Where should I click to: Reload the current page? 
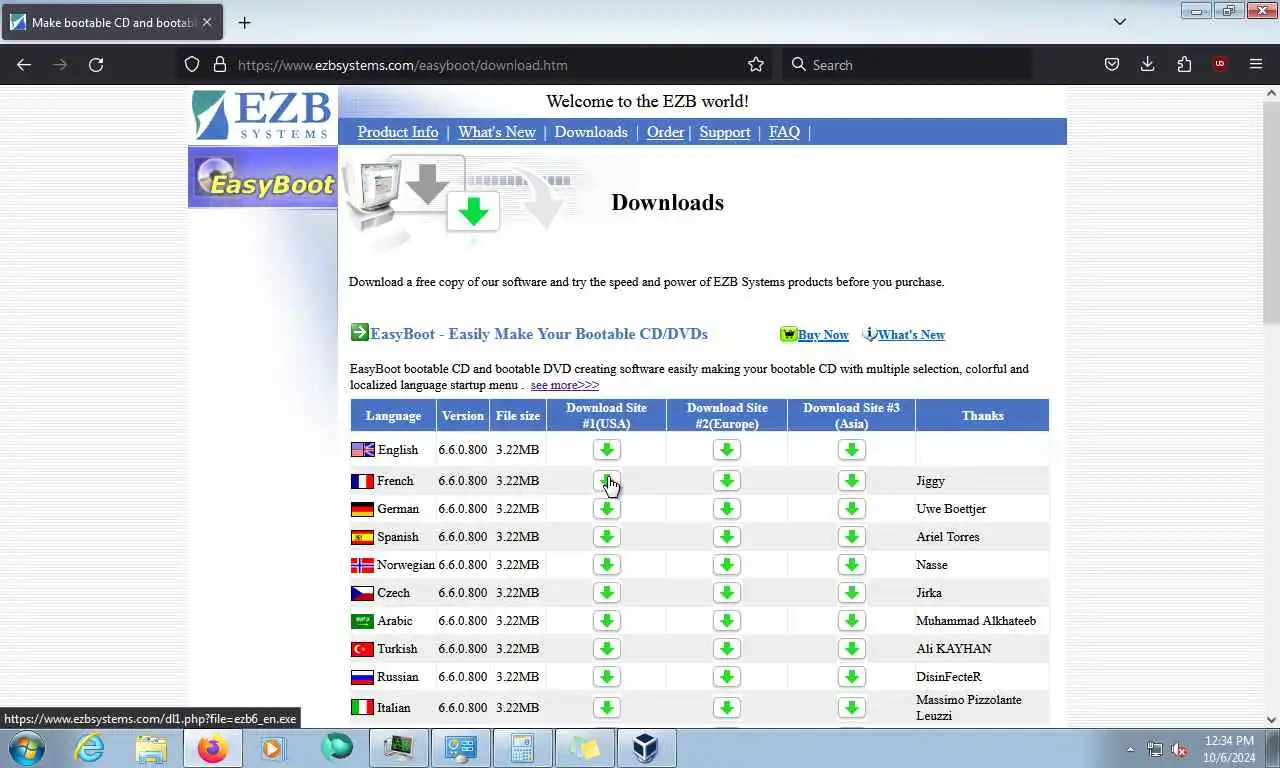tap(96, 65)
